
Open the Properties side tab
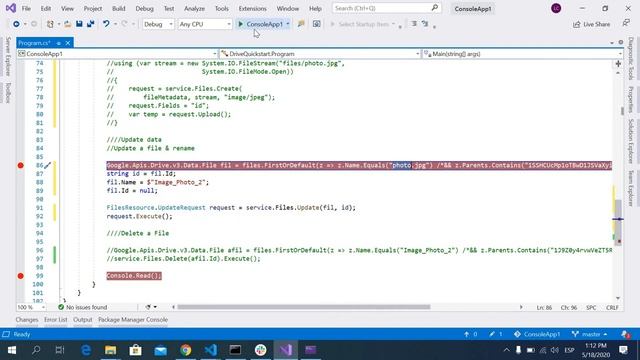(631, 99)
